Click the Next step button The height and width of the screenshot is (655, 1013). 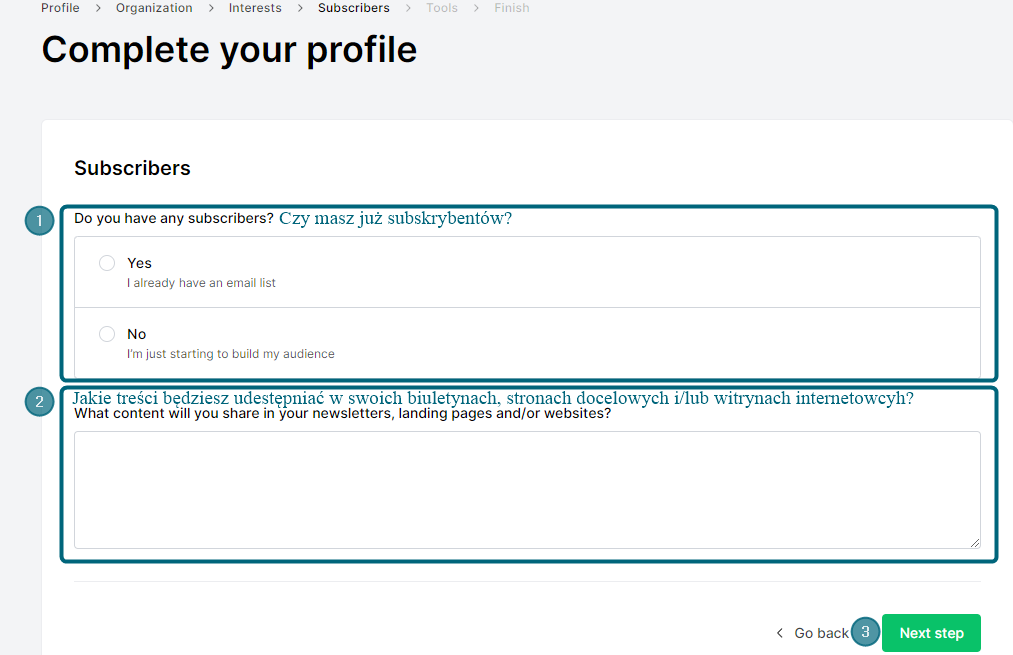tap(931, 633)
